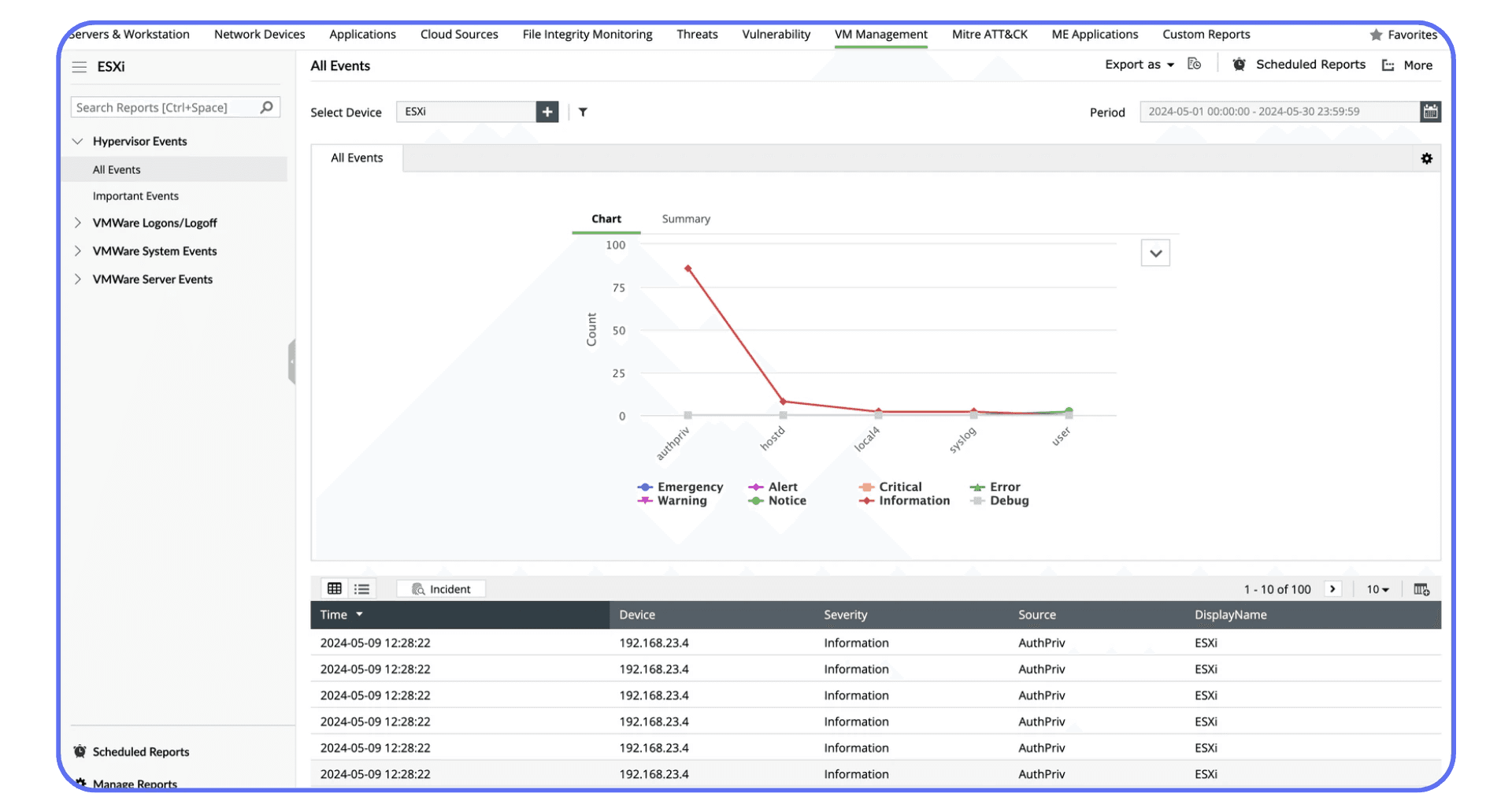1512x812 pixels.
Task: Open chart settings gear icon
Action: 1426,158
